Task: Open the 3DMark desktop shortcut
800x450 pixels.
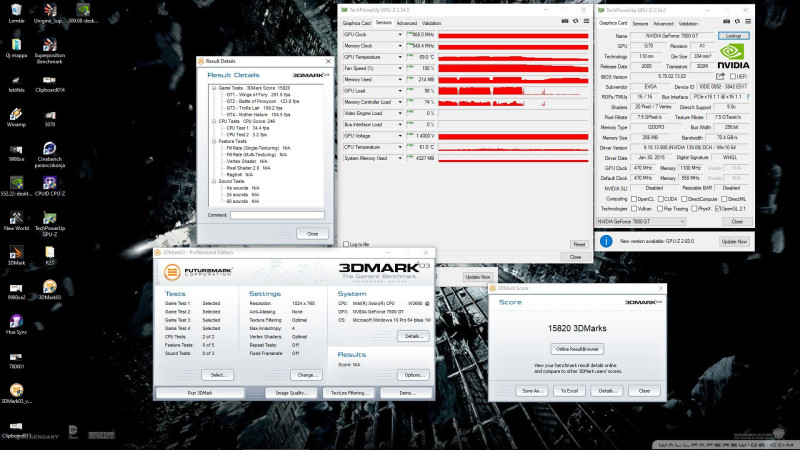Action: [16, 256]
